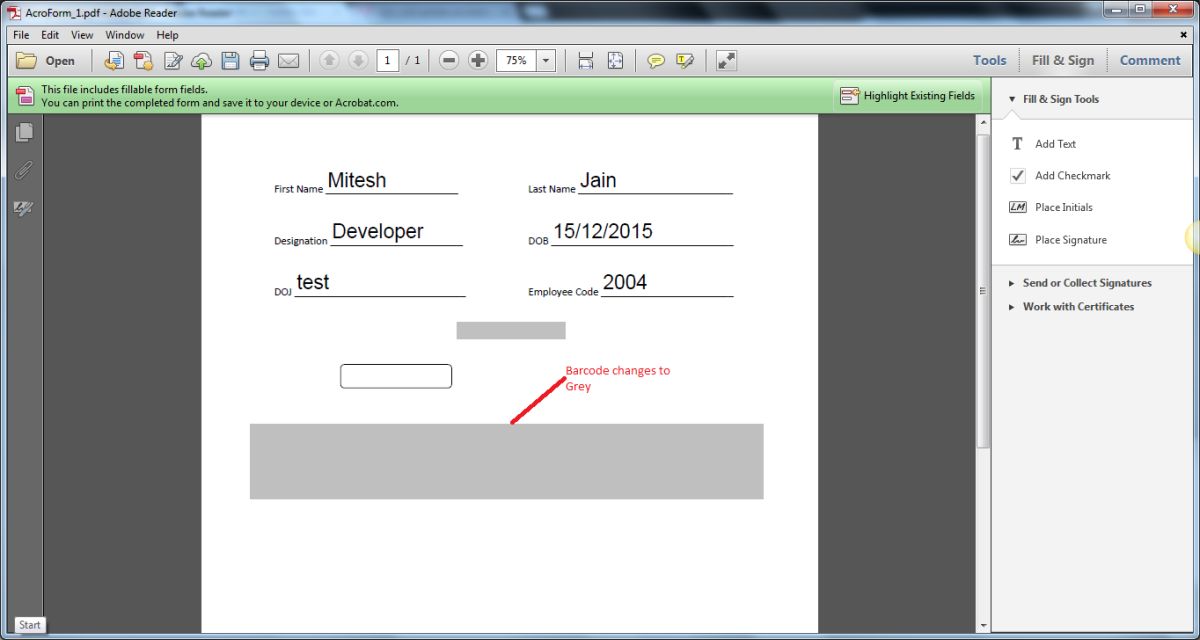Select the highlight text tool icon
This screenshot has width=1200, height=640.
[x=685, y=61]
